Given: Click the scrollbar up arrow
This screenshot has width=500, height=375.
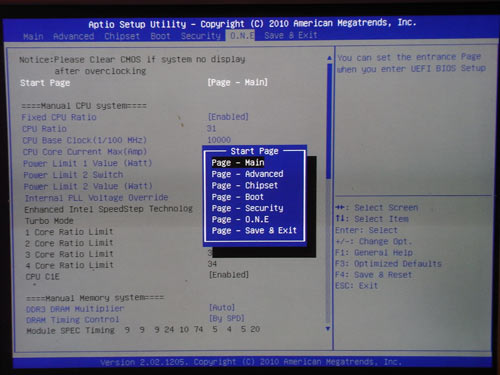Looking at the screenshot, I should 329,58.
